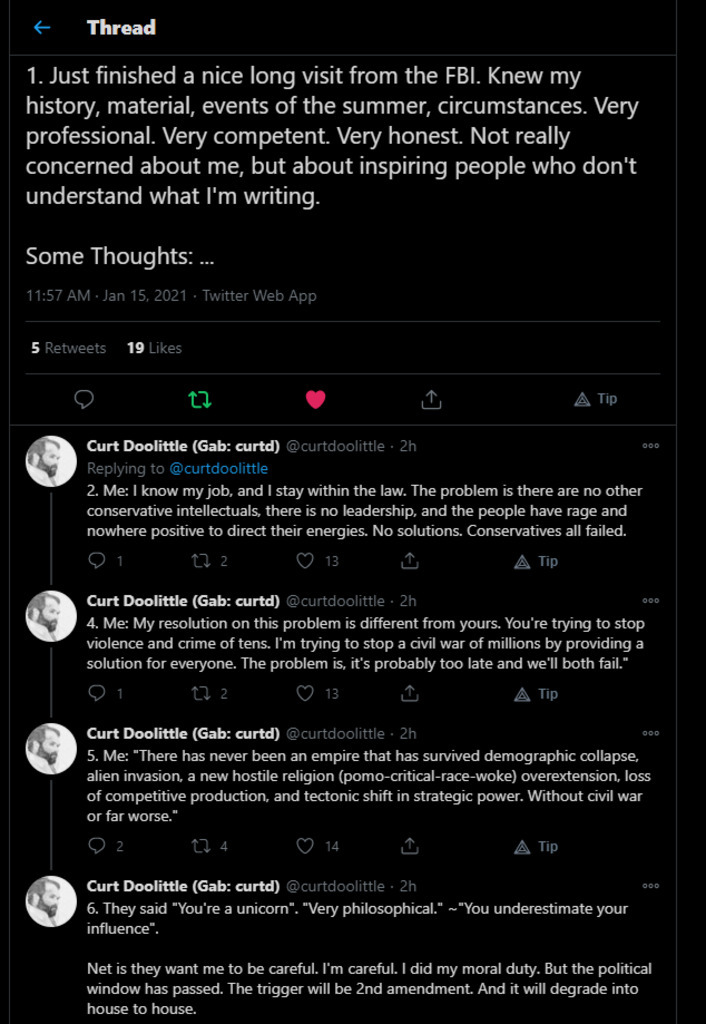Open the more options menu on tweet 4
Screen dimensions: 706x1024
point(651,601)
